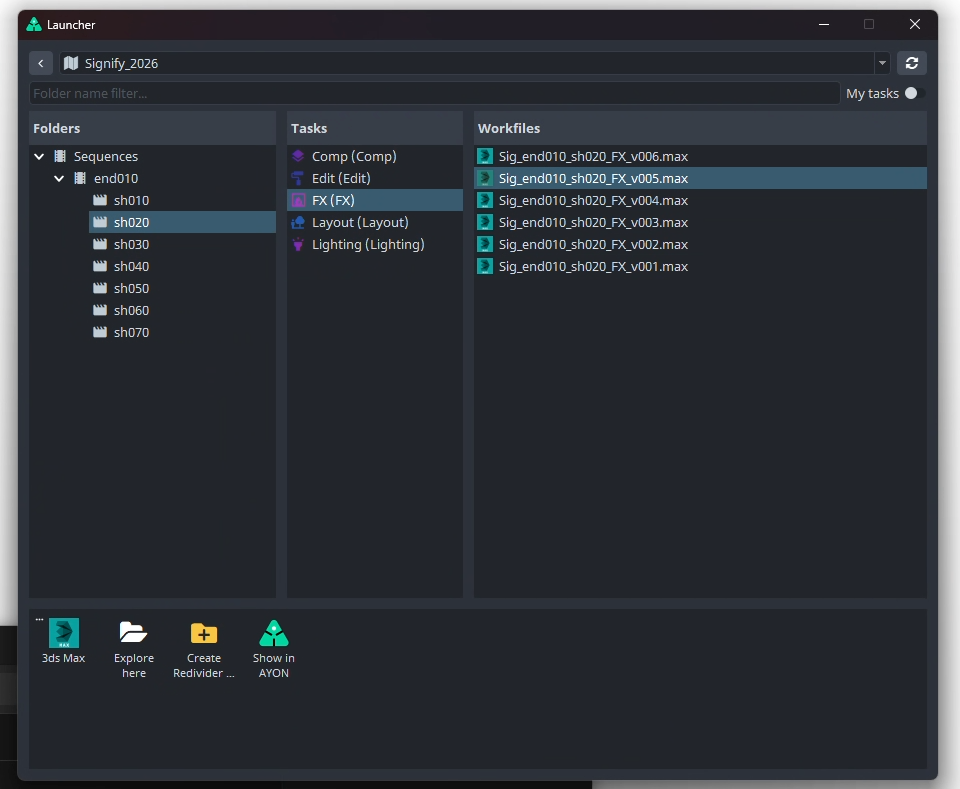Focus the Folder name filter field
This screenshot has height=789, width=960.
(x=435, y=93)
